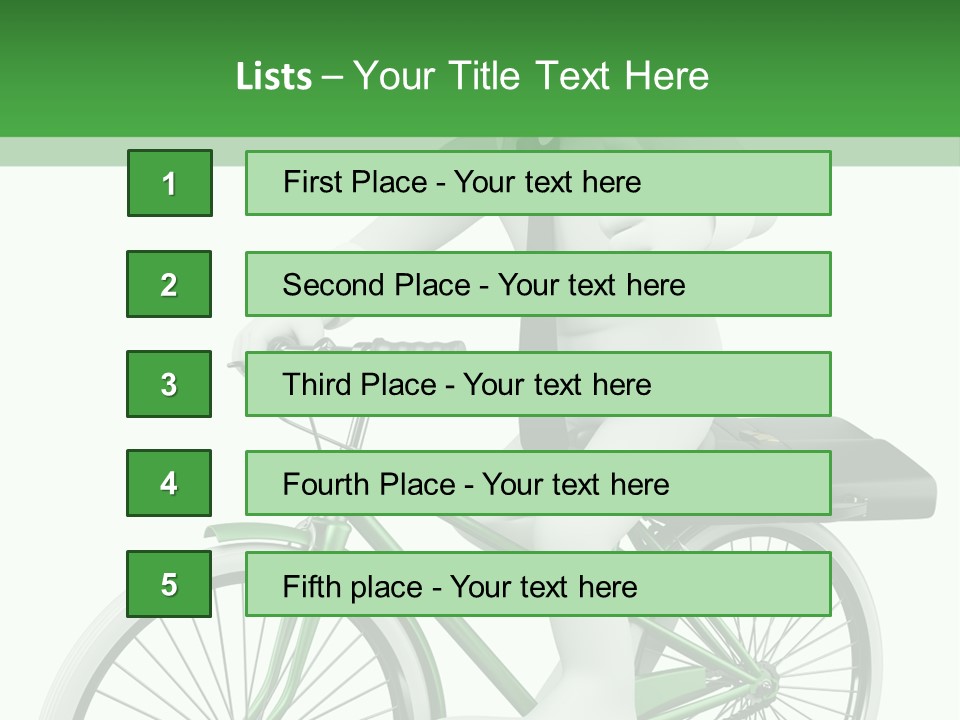Click the "Fourth Place" text bar
This screenshot has height=720, width=960.
538,484
